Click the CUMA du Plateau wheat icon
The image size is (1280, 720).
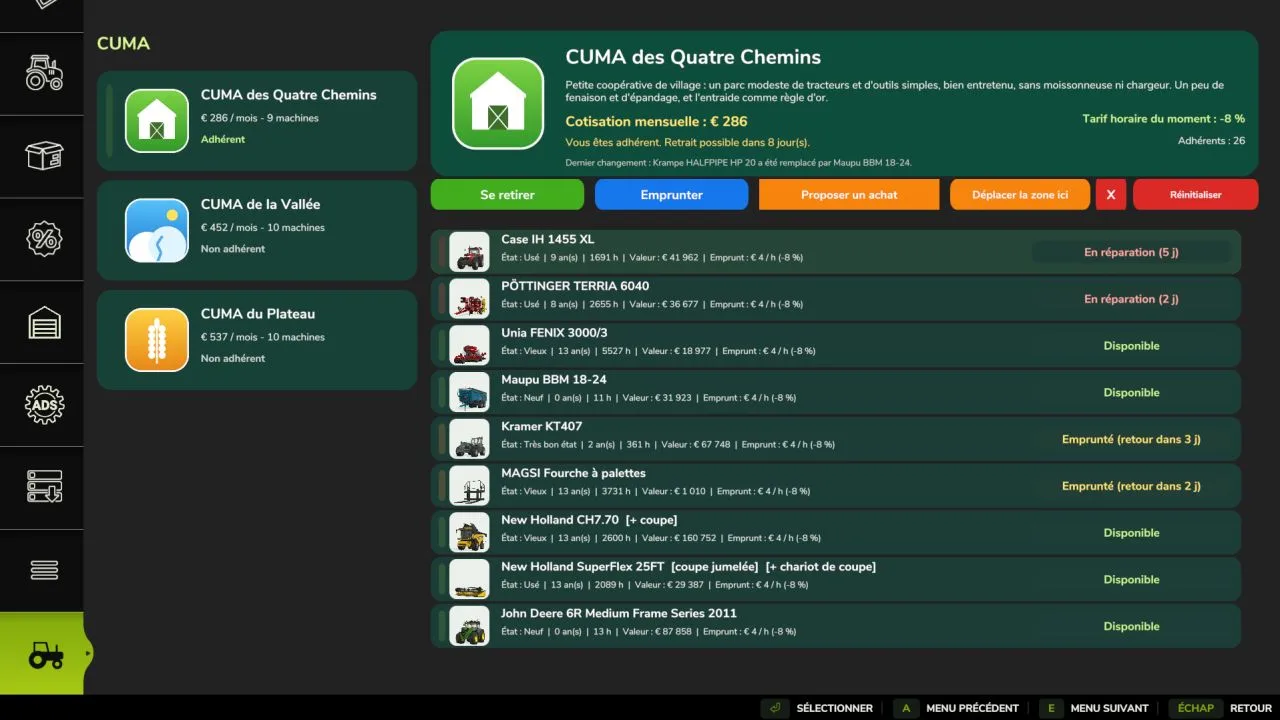click(x=157, y=340)
